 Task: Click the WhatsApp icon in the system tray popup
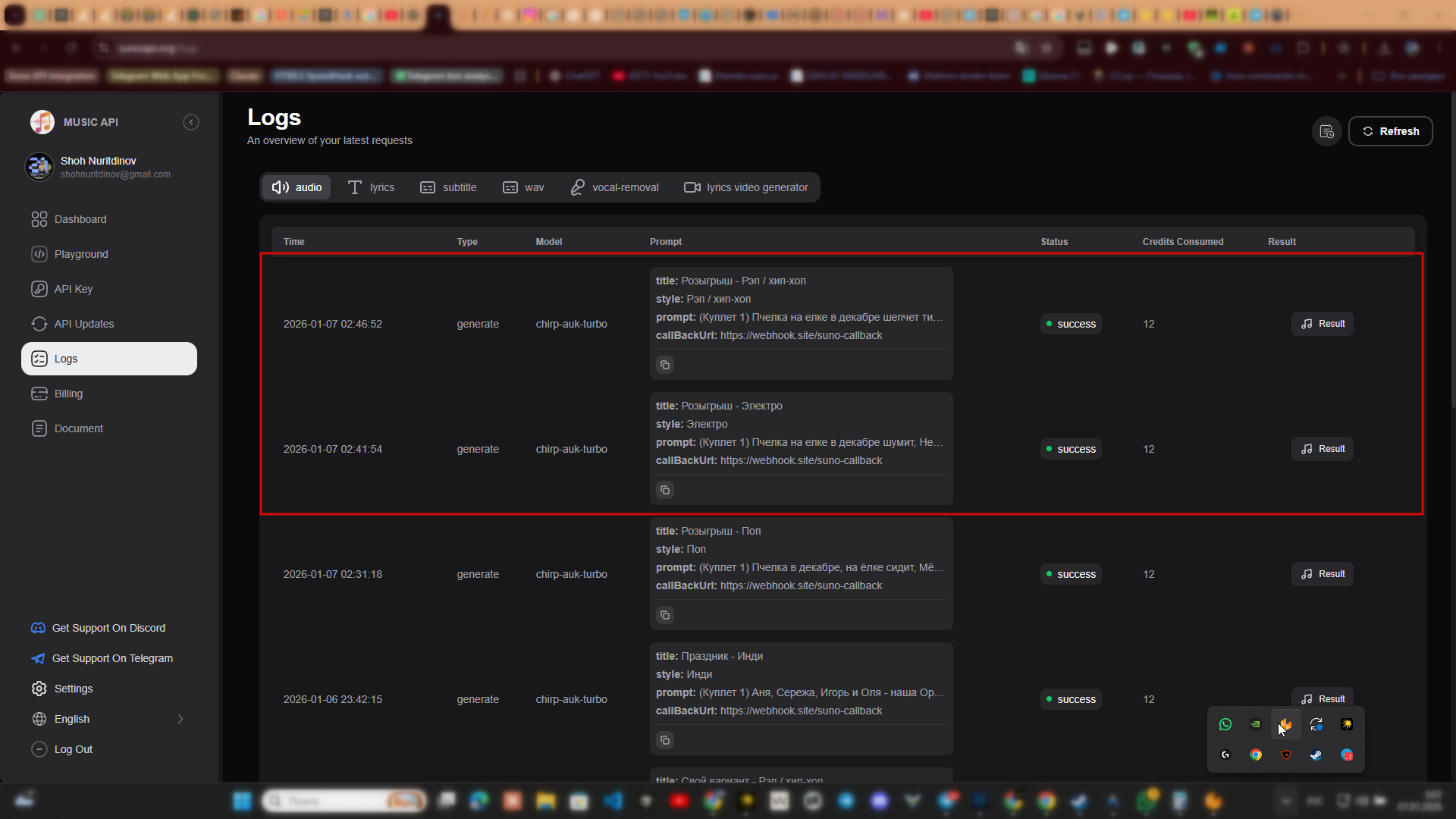click(1225, 724)
